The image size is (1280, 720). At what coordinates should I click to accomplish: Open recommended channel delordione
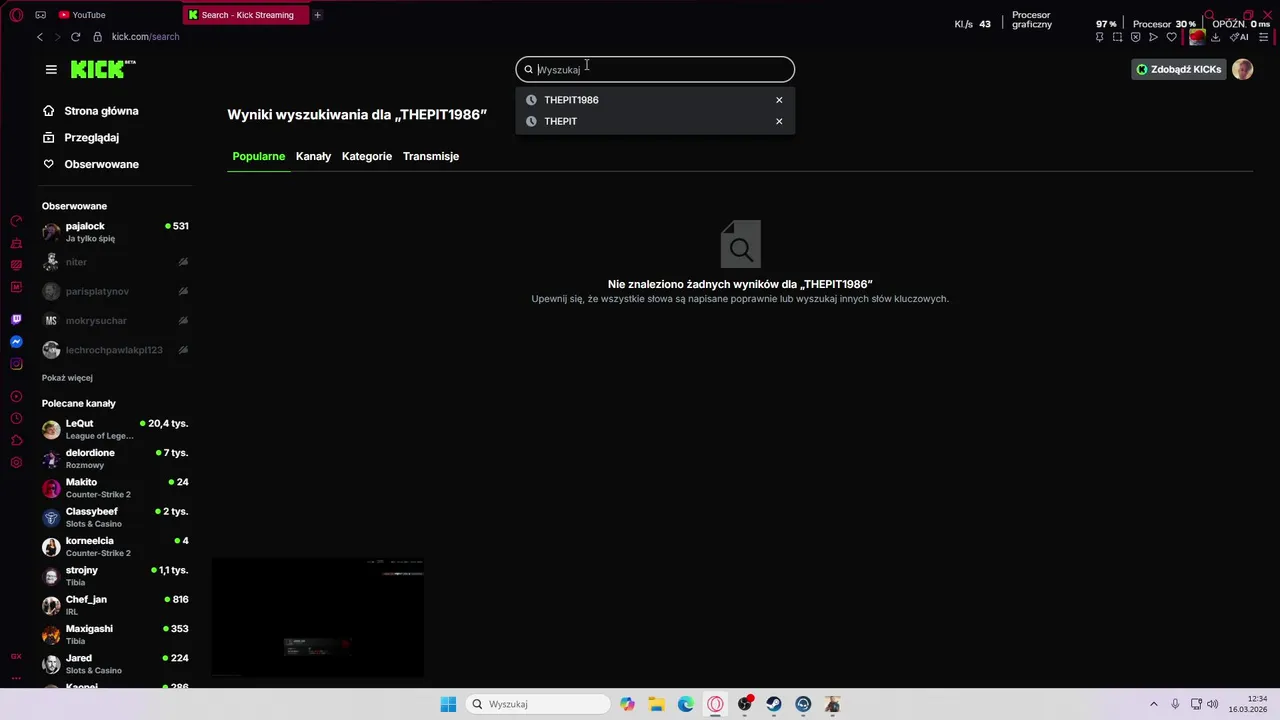(x=115, y=458)
